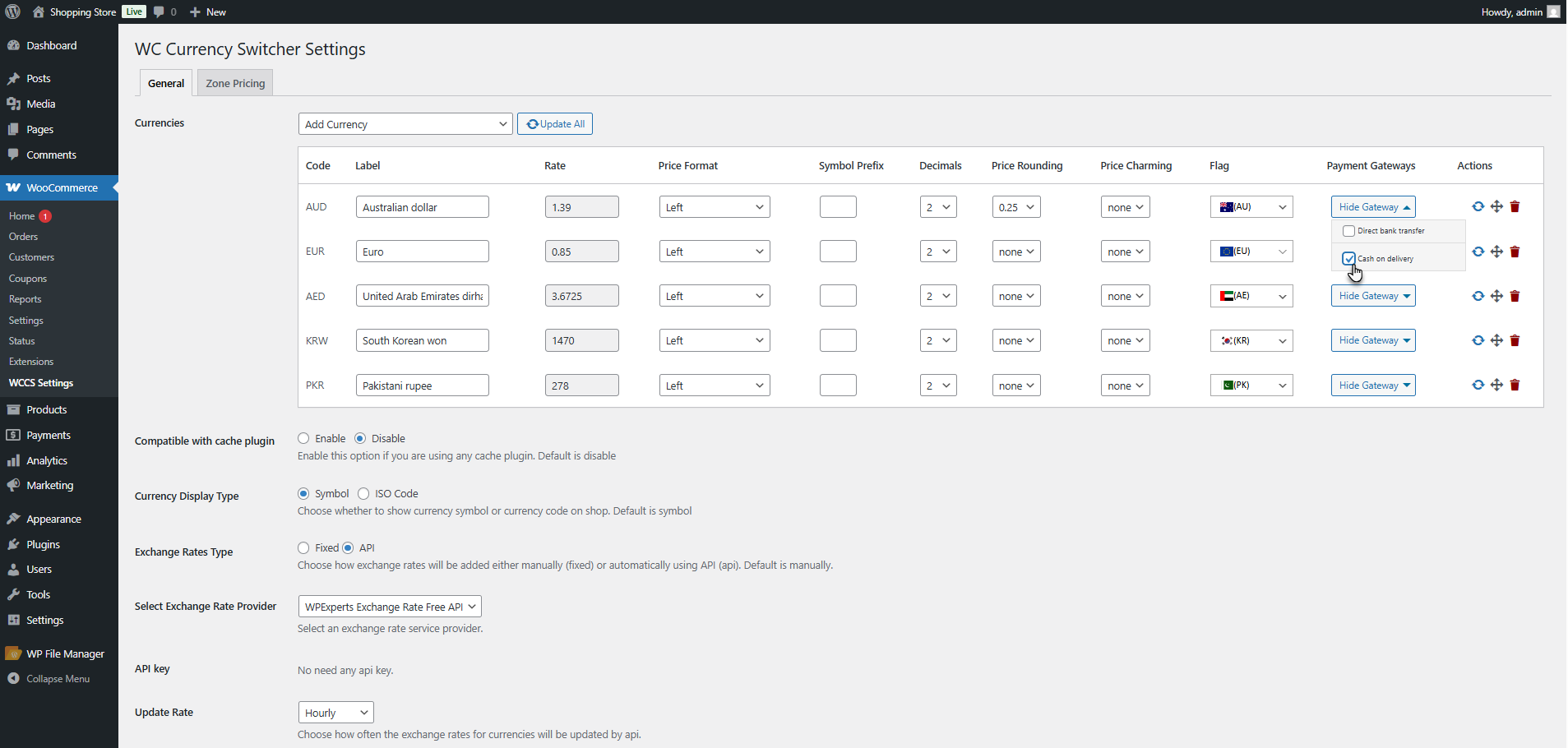Refresh the EUR exchange rate
Screen dimensions: 1568x748
(x=1478, y=252)
